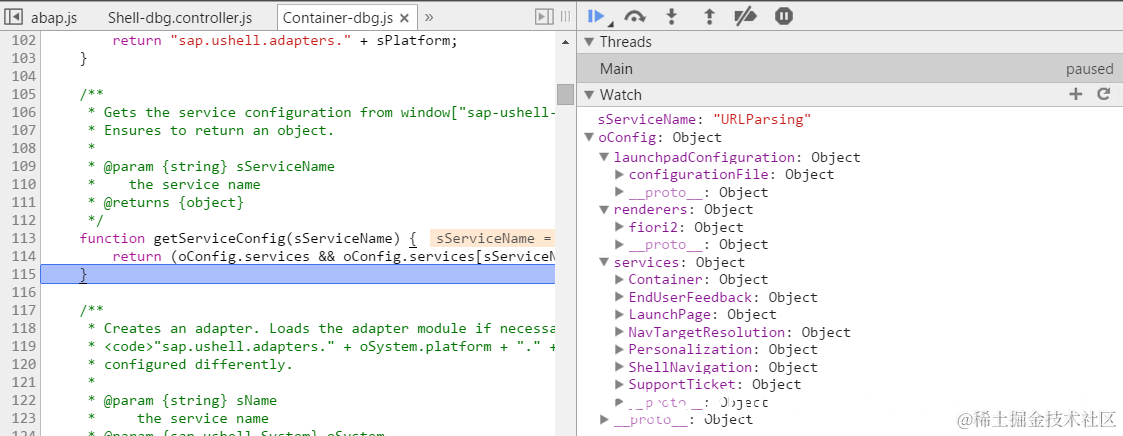This screenshot has height=436, width=1123.
Task: Step out of current function
Action: pyautogui.click(x=709, y=16)
